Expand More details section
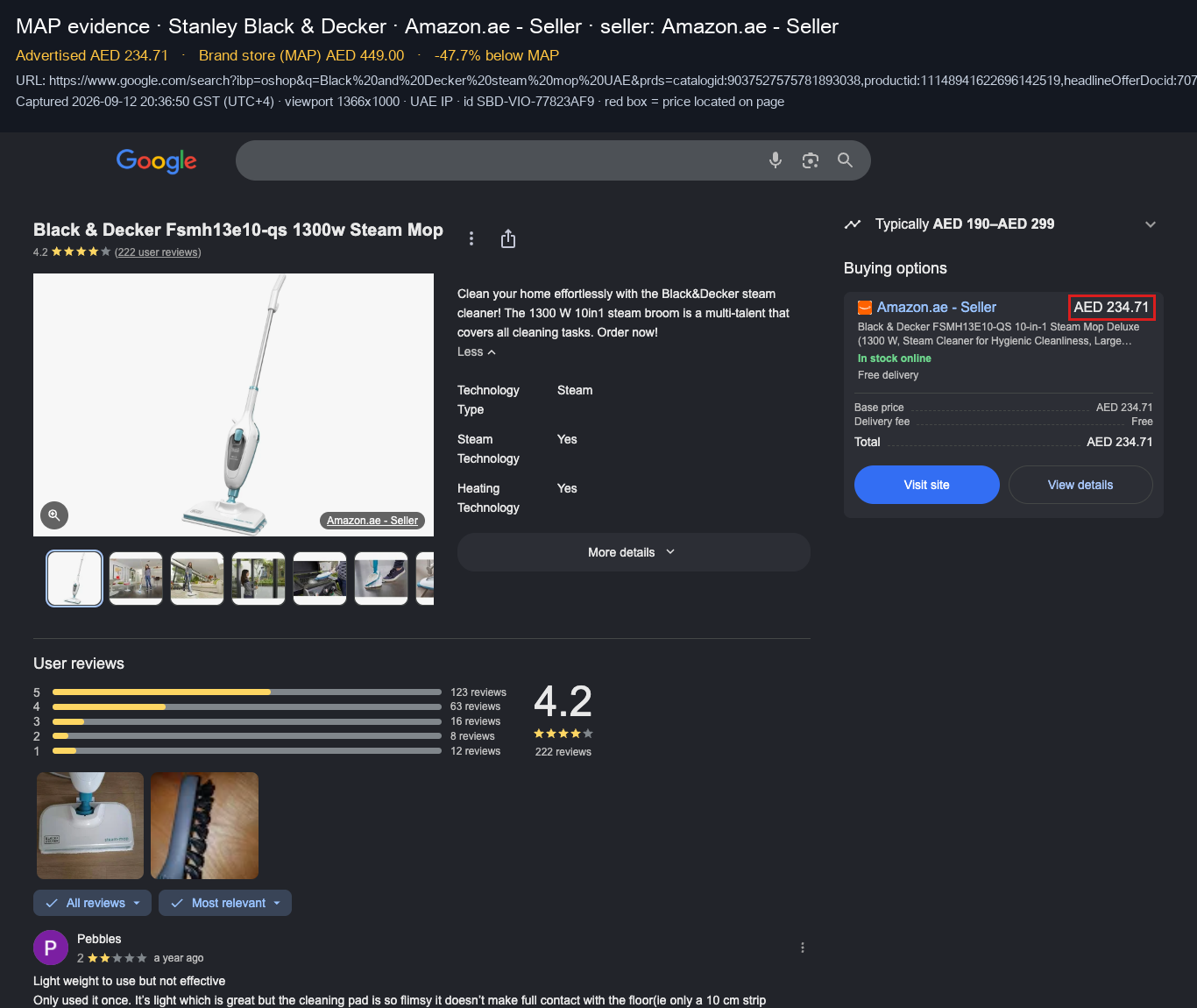Screen dimensions: 1197x1008 [634, 552]
